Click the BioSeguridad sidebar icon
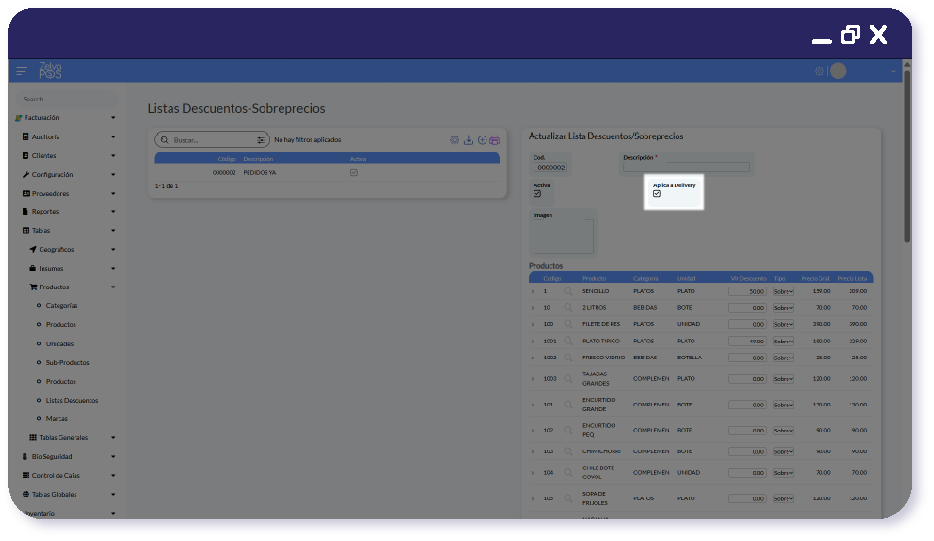The width and height of the screenshot is (934, 541). 25,456
